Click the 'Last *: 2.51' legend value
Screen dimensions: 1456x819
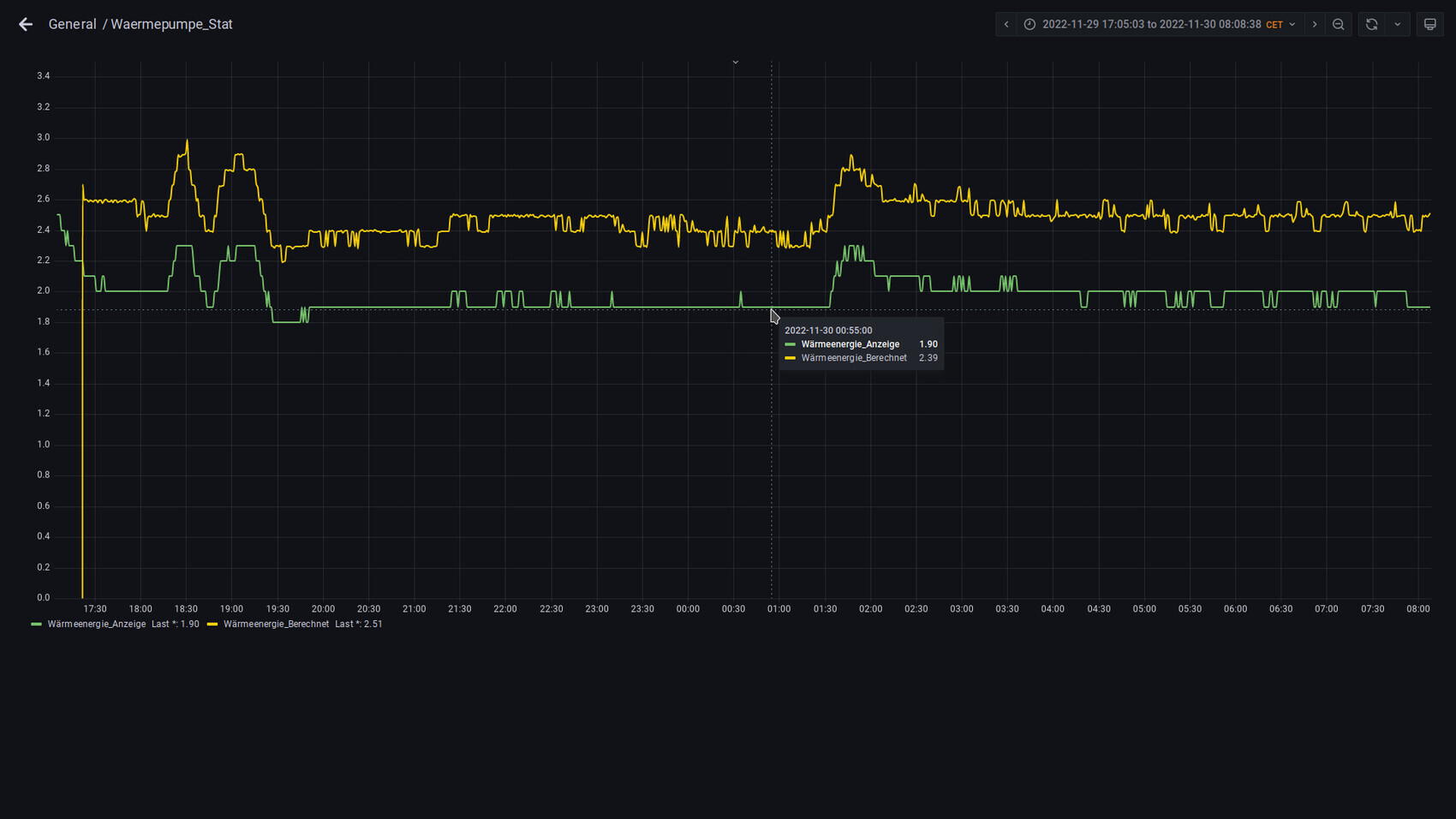359,625
